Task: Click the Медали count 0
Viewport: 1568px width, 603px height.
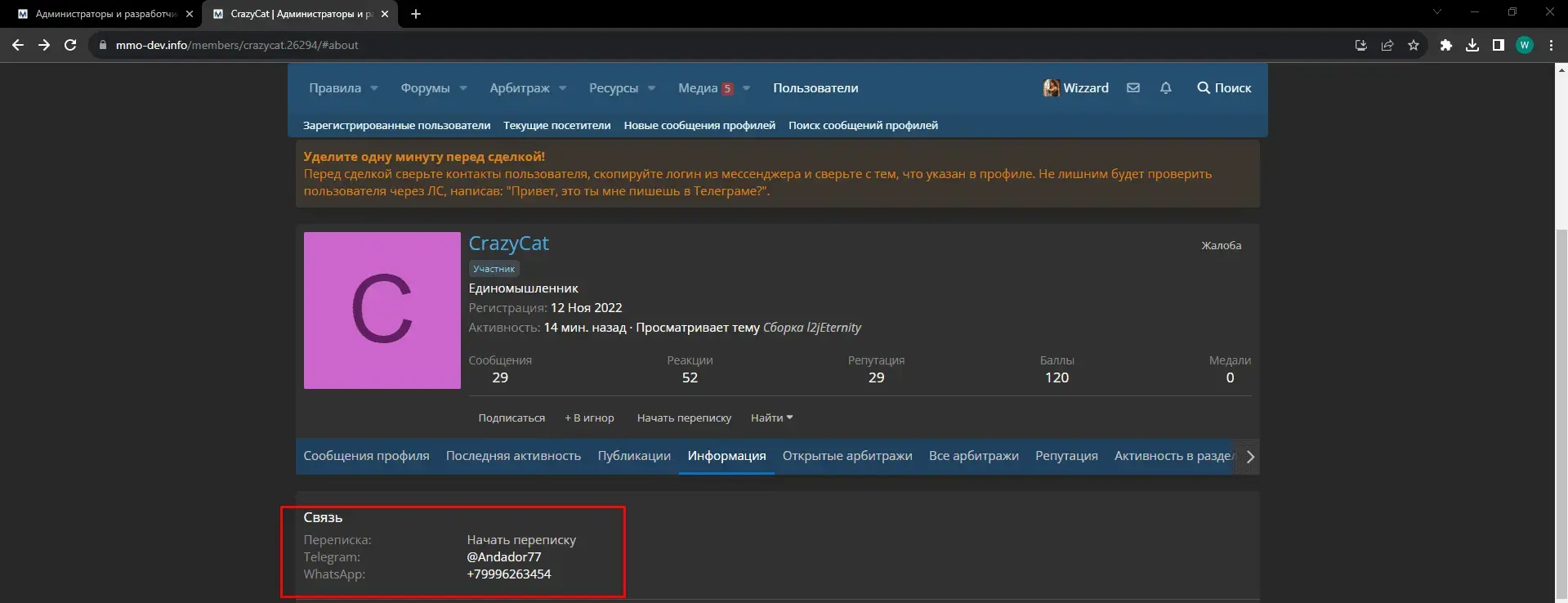Action: click(1230, 377)
